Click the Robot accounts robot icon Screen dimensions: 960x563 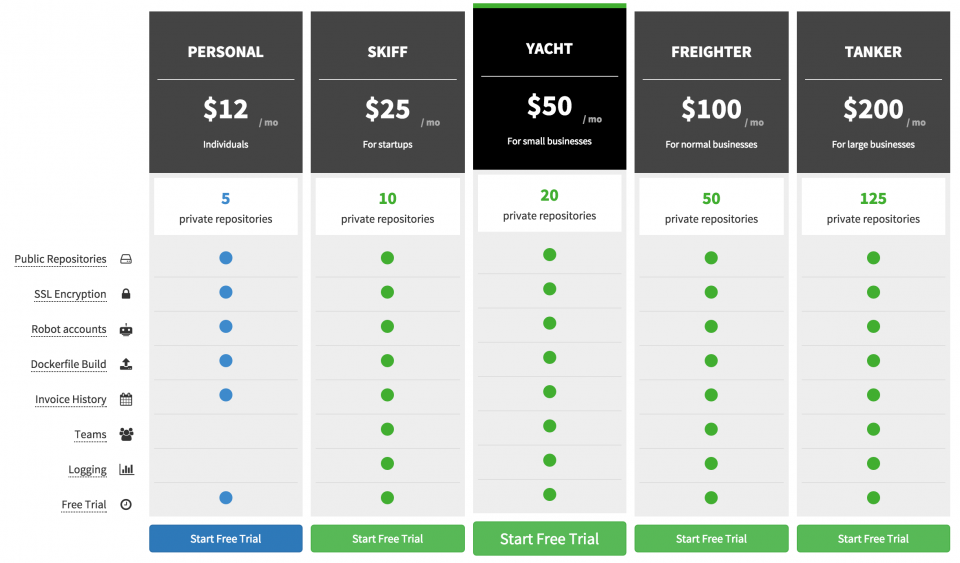point(126,329)
